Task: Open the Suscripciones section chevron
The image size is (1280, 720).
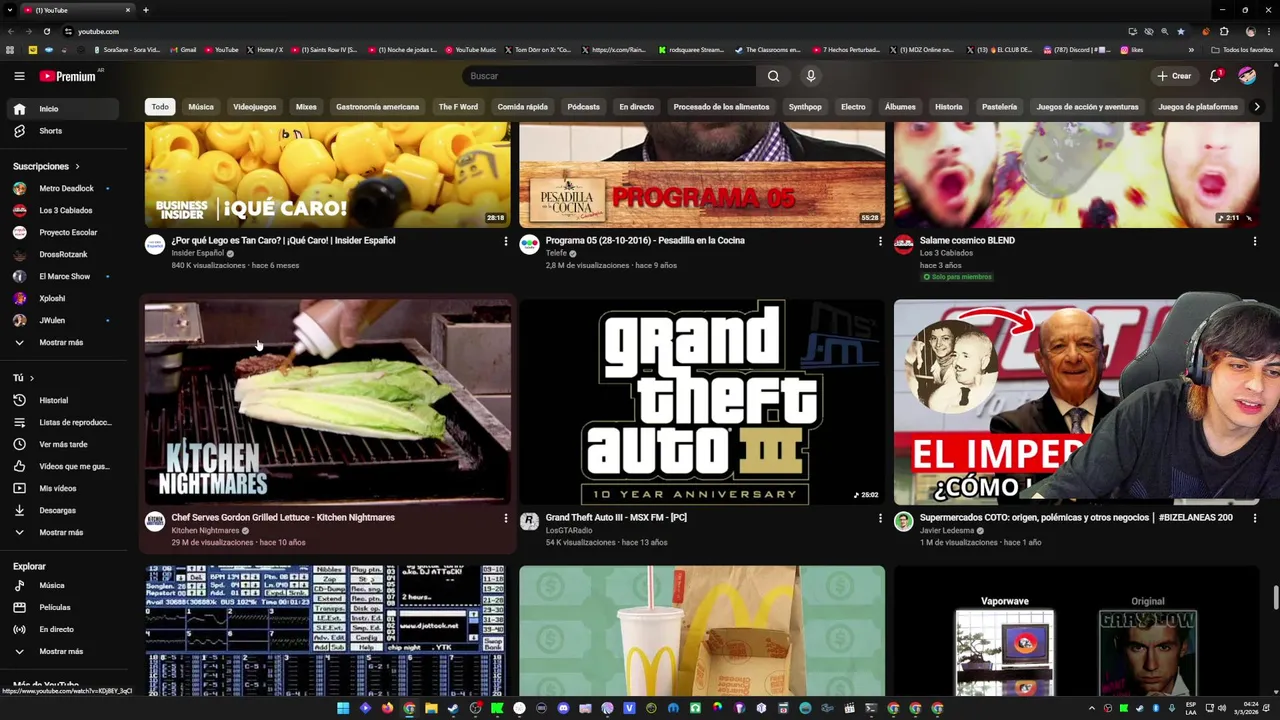Action: click(x=77, y=166)
